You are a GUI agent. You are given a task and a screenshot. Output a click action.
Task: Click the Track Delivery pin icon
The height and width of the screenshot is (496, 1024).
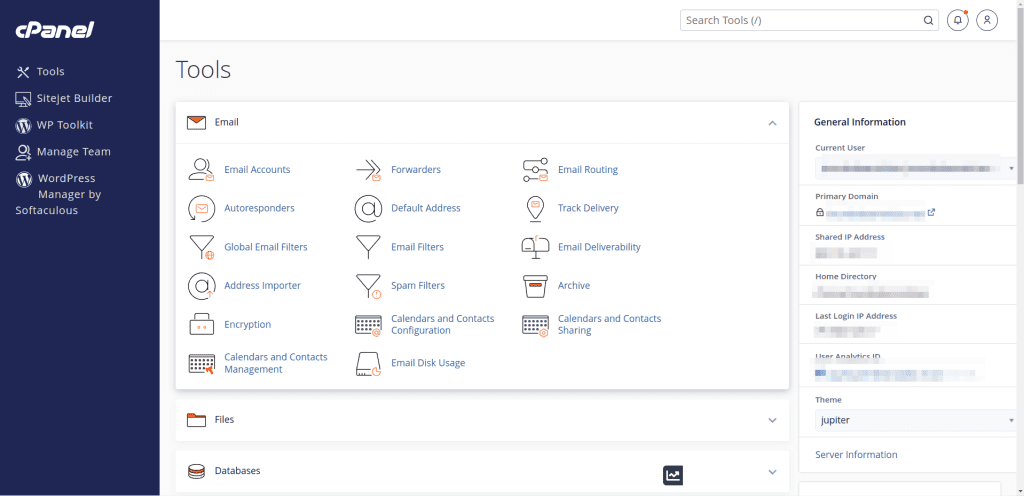click(x=536, y=208)
